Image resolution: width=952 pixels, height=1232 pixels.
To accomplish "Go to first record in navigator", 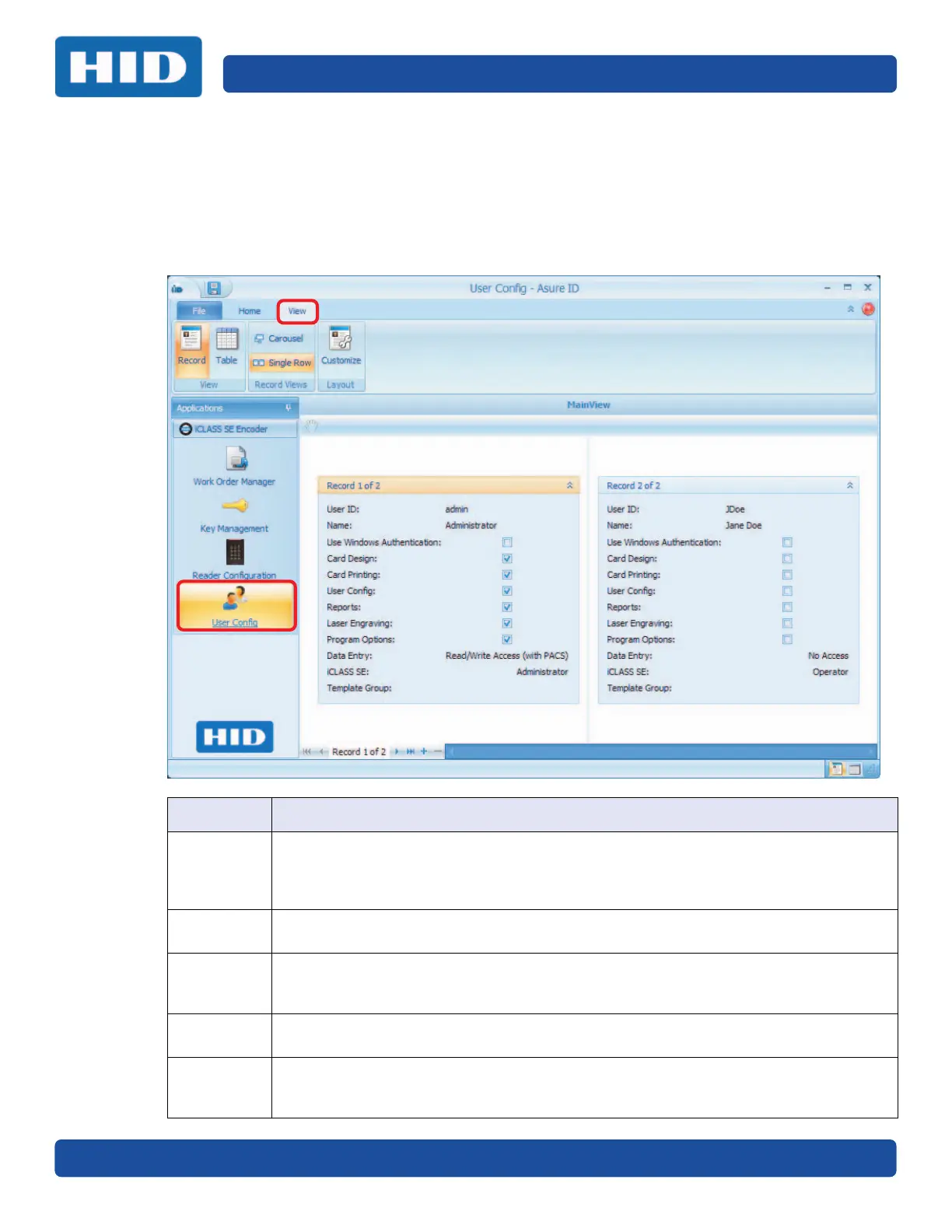I will click(307, 752).
